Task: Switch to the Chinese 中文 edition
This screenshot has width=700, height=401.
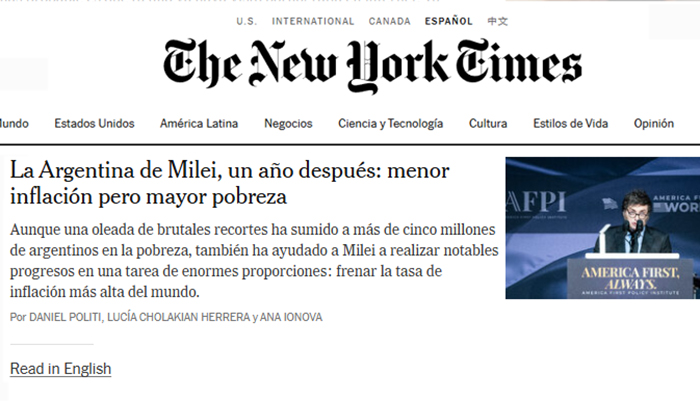Action: pyautogui.click(x=497, y=21)
